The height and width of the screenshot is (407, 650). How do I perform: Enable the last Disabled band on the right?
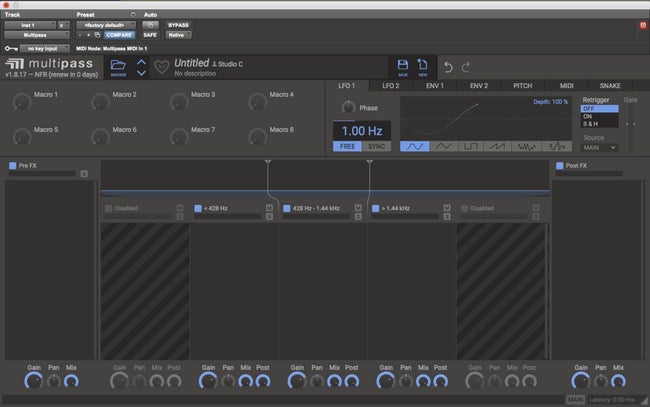tap(464, 208)
